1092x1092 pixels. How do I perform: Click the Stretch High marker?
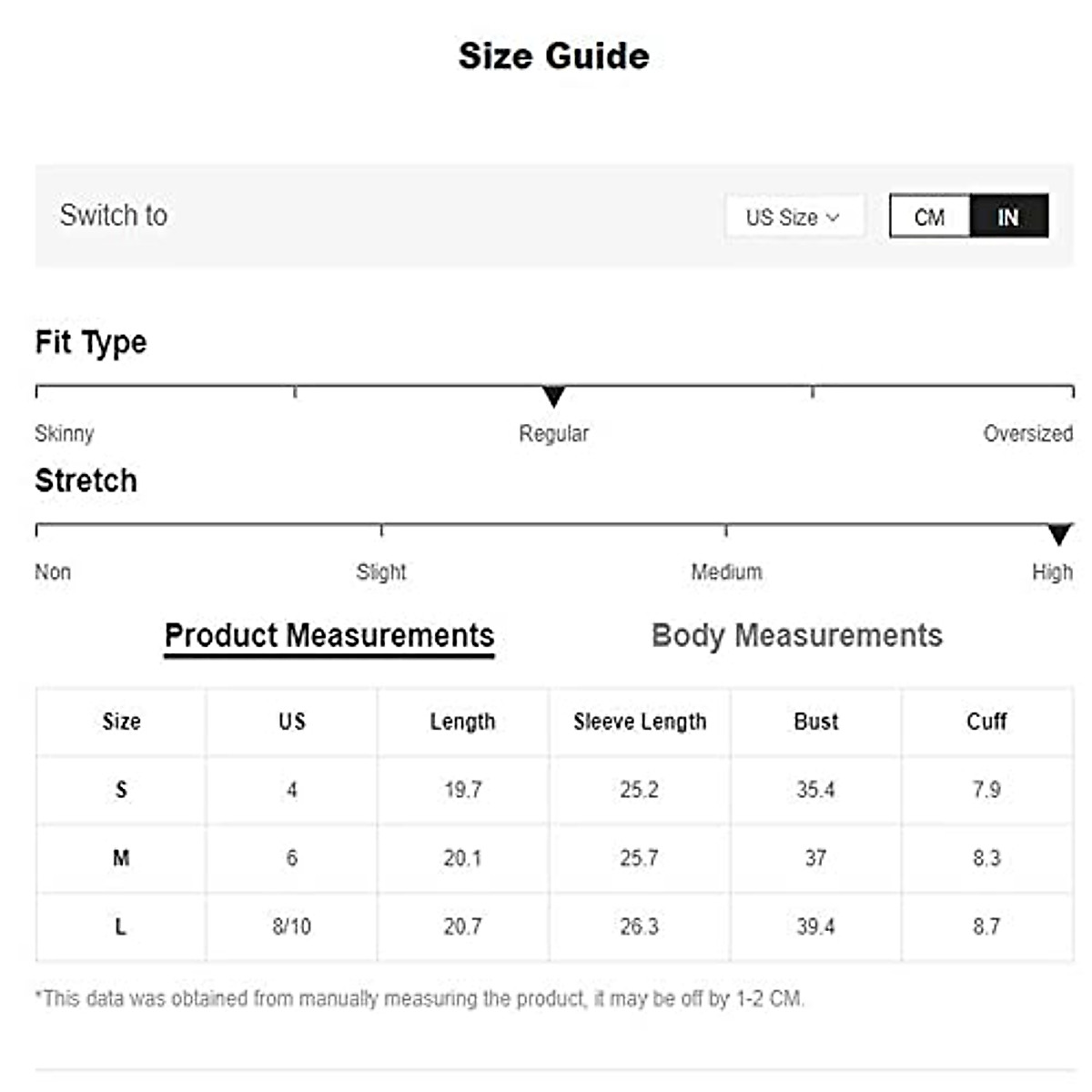(x=1058, y=534)
